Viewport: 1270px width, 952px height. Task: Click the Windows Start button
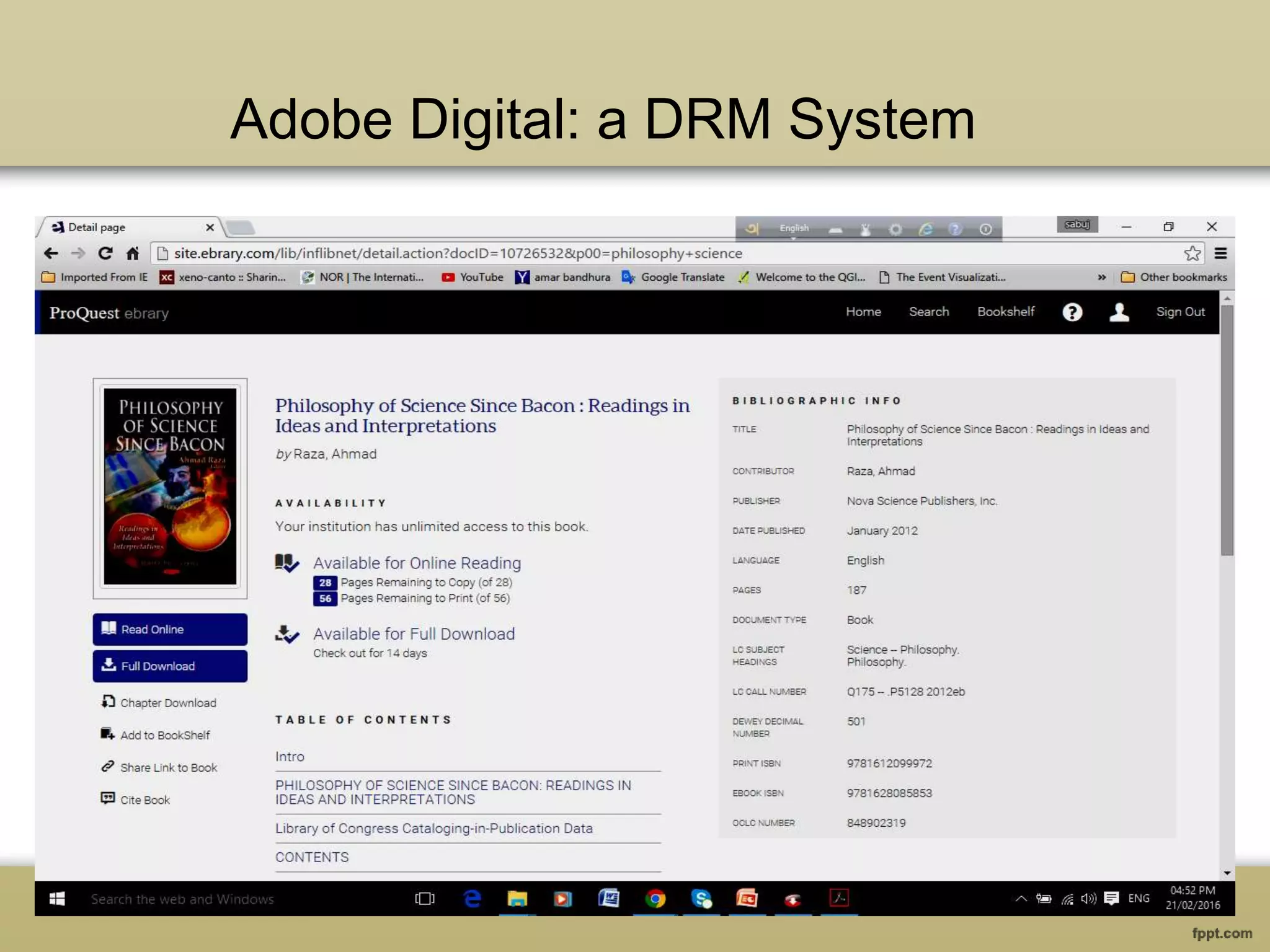[57, 899]
